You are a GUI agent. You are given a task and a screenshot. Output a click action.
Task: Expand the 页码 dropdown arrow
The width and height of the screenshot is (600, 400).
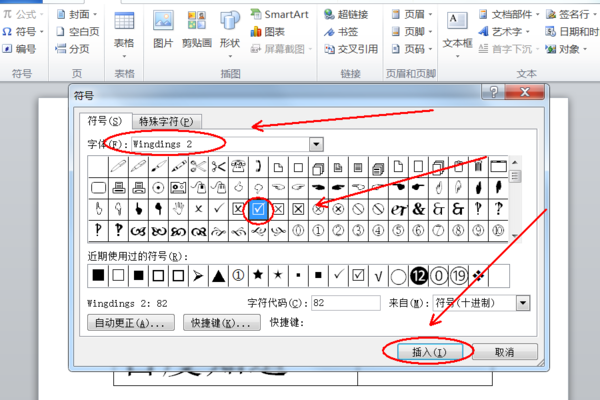pos(430,49)
